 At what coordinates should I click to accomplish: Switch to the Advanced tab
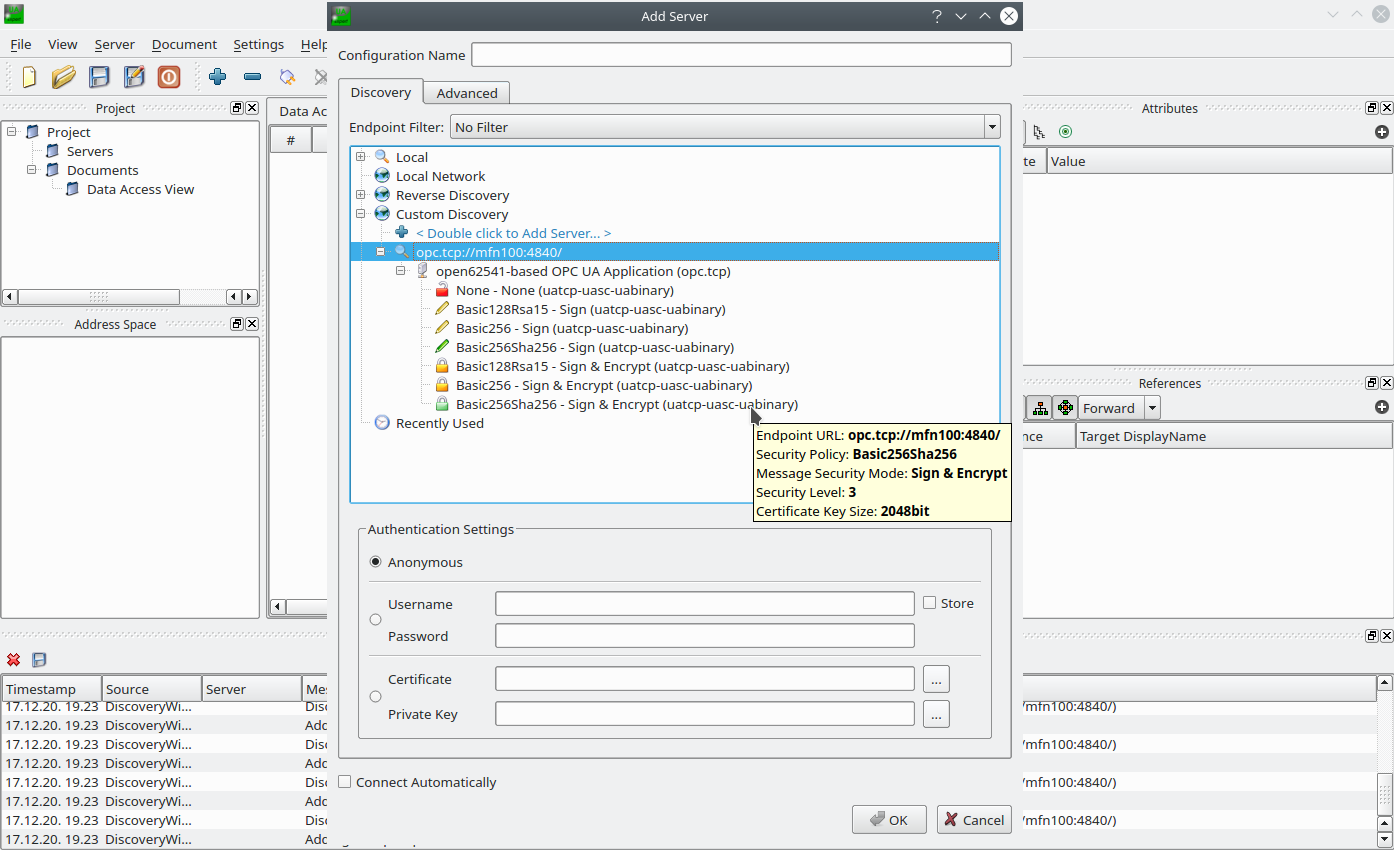[466, 93]
